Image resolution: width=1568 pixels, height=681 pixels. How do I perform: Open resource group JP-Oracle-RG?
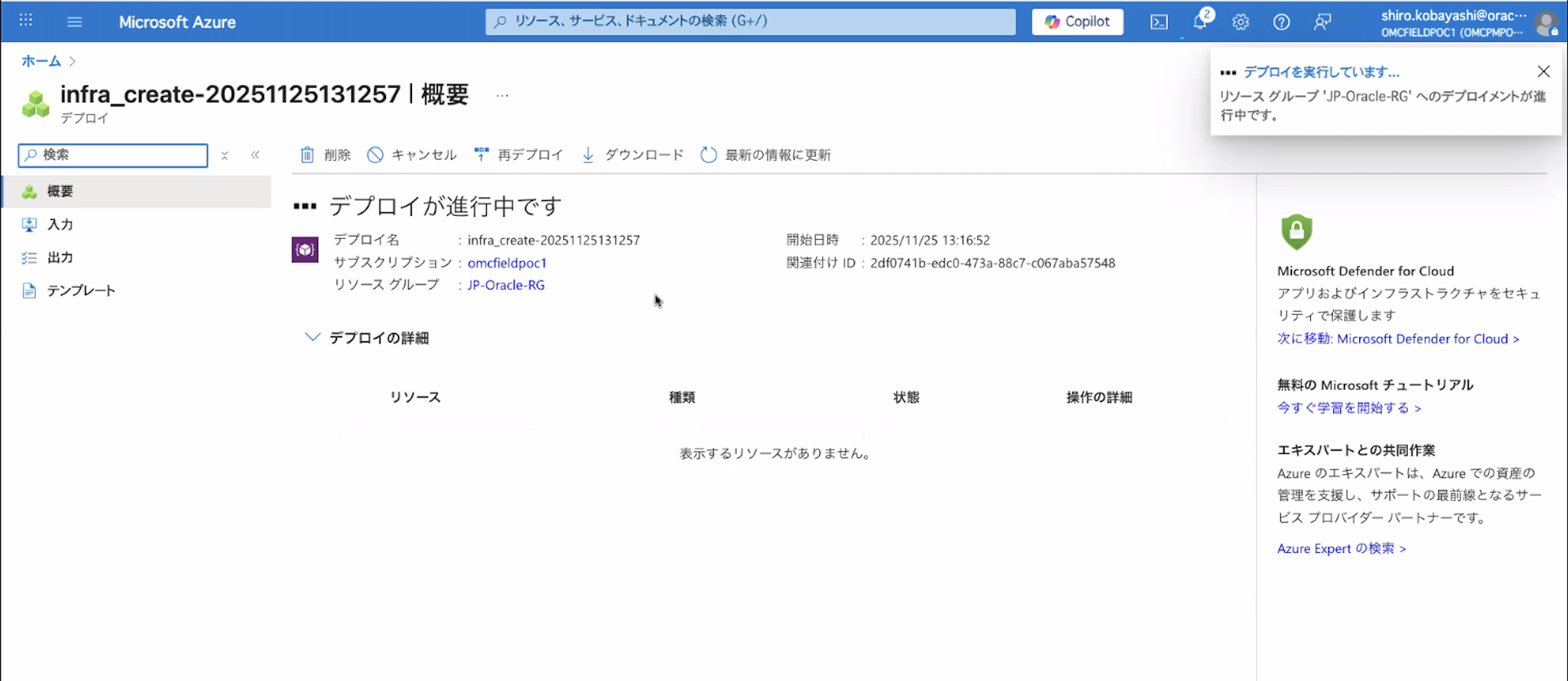click(x=506, y=285)
